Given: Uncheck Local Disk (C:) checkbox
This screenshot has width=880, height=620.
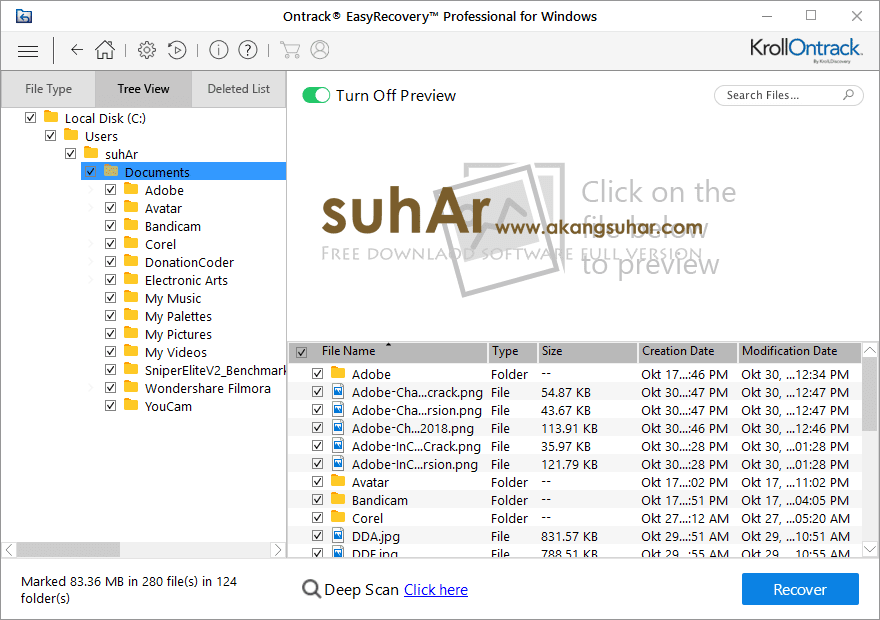Looking at the screenshot, I should click(x=30, y=118).
